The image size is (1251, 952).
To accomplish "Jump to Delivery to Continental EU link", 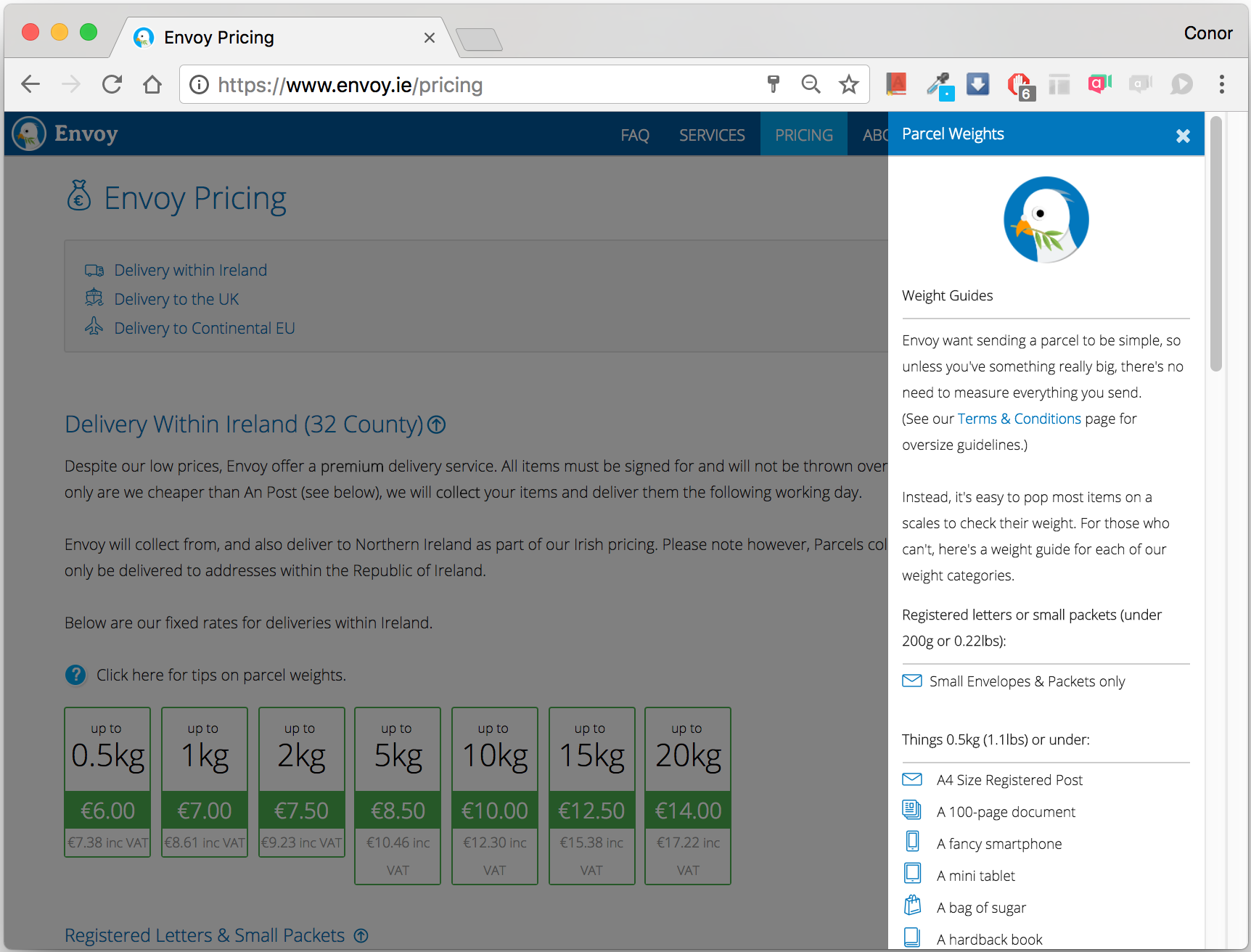I will [205, 328].
